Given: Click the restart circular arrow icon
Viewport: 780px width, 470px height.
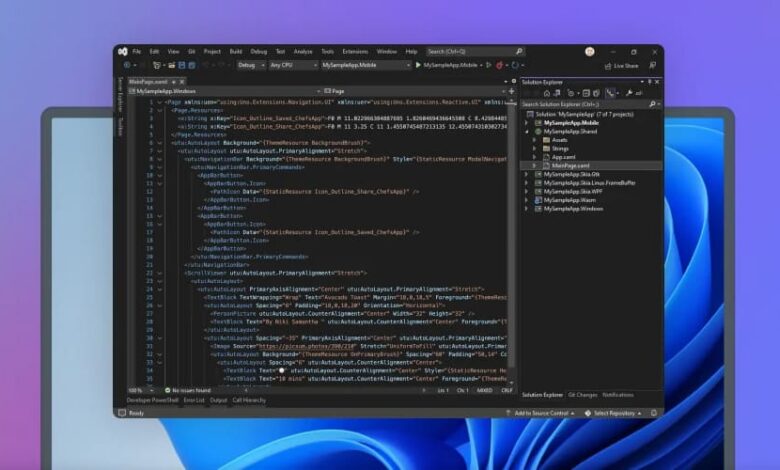Looking at the screenshot, I should (x=515, y=65).
